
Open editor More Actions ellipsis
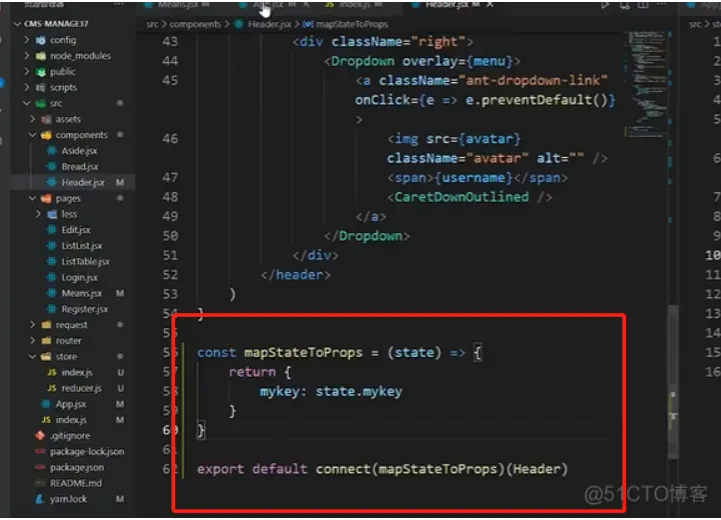coord(661,4)
